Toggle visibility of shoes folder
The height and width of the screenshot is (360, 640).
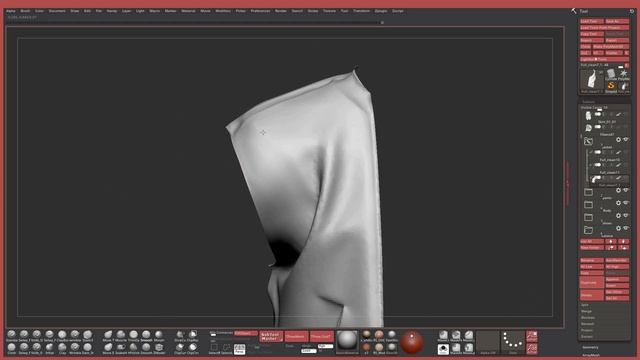626,216
